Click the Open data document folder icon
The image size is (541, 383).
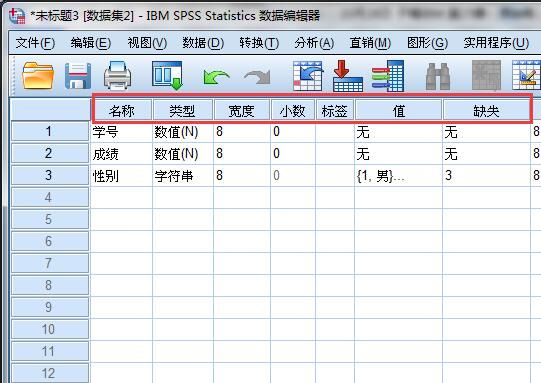tap(38, 76)
